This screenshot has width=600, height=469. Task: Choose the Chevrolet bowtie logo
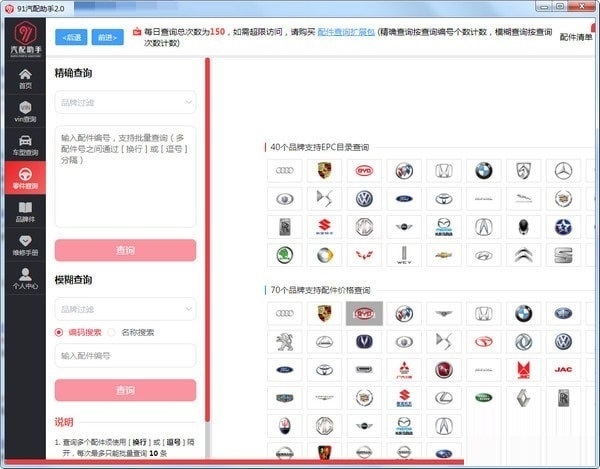444,255
